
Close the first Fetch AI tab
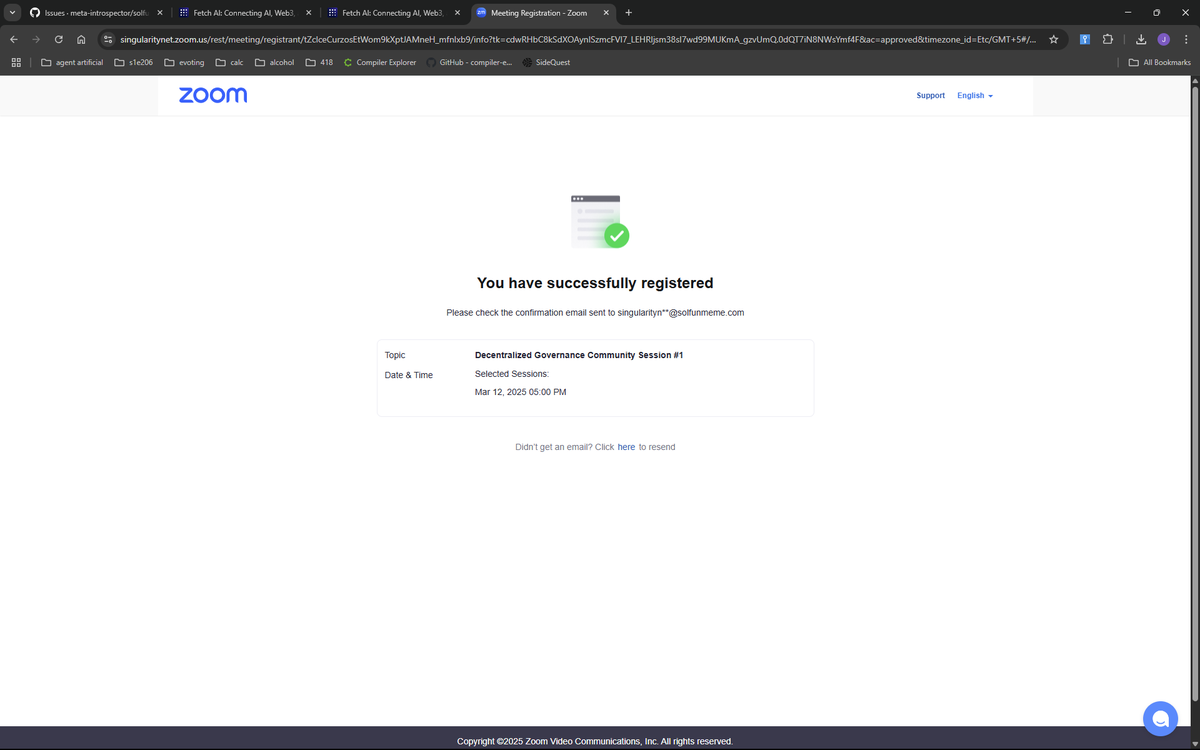pos(308,13)
